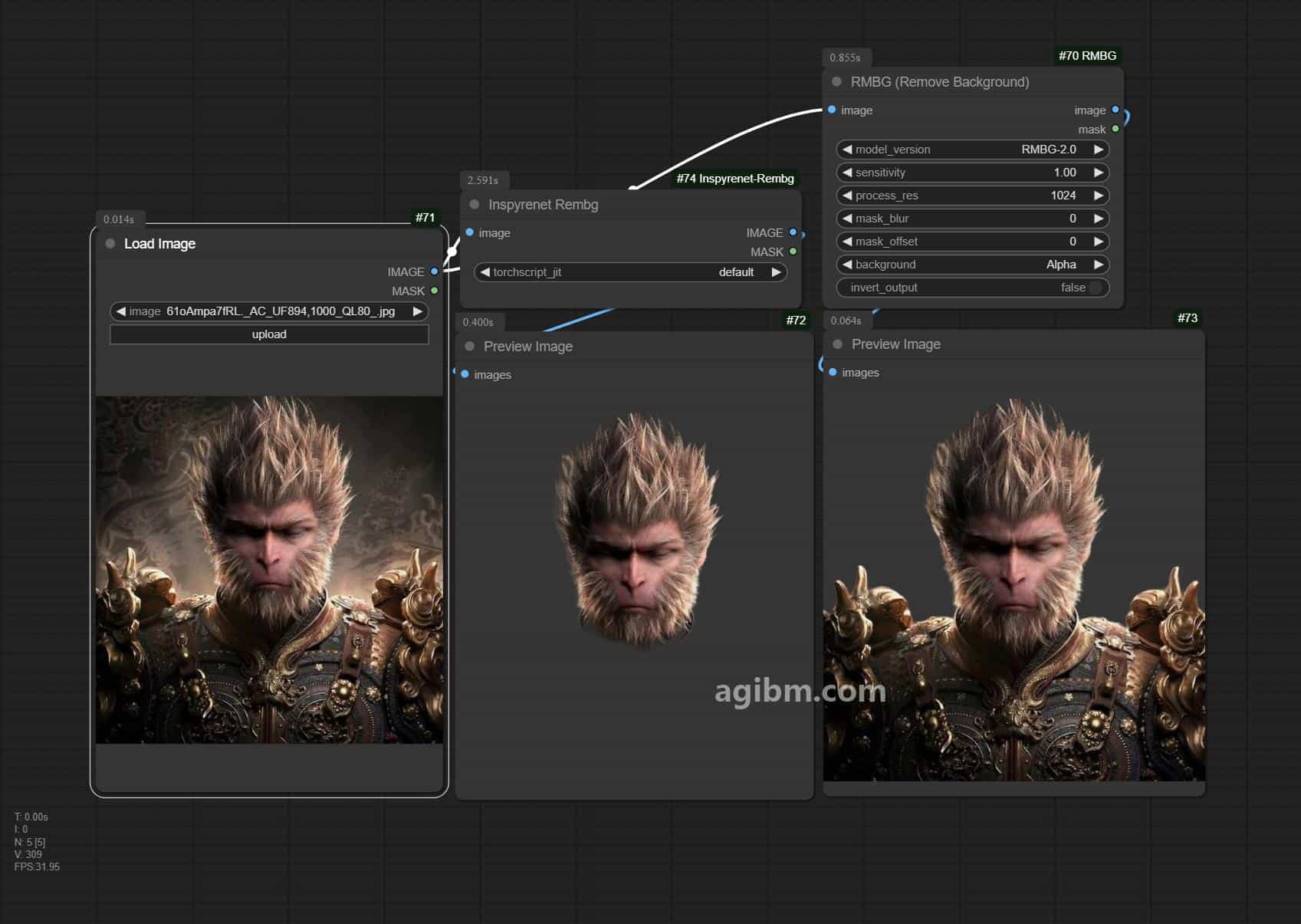
Task: Click the Load Image node title
Action: 159,244
